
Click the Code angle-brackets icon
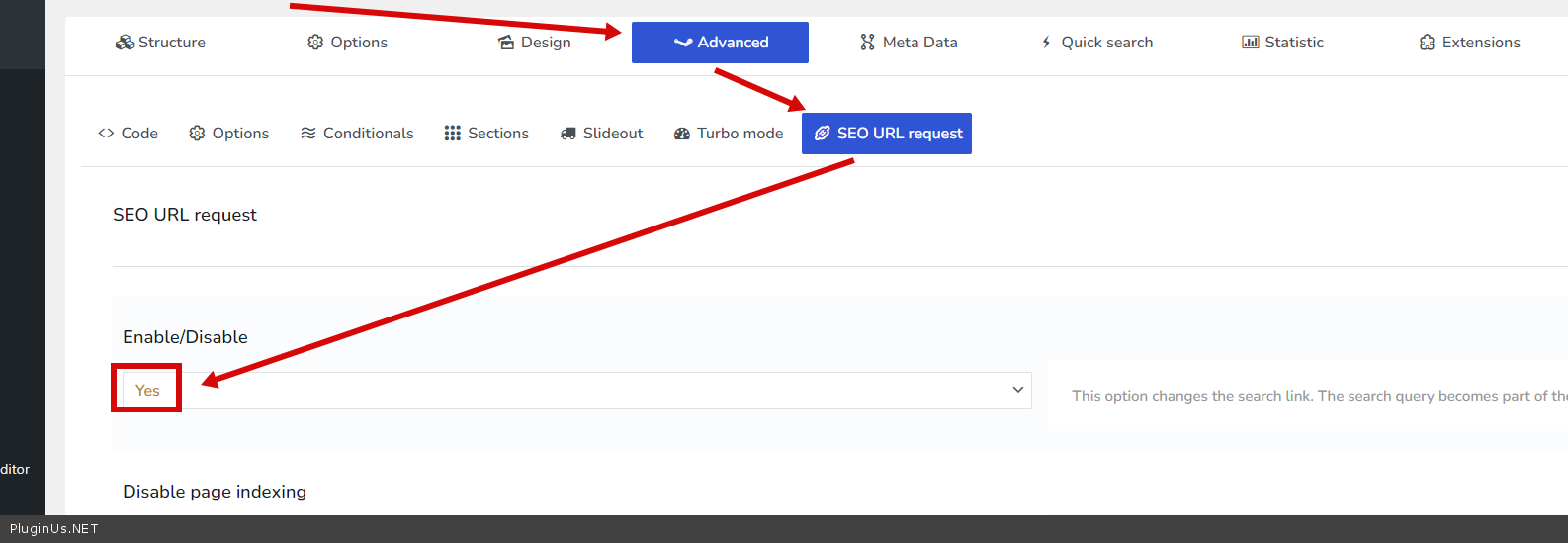pos(106,134)
